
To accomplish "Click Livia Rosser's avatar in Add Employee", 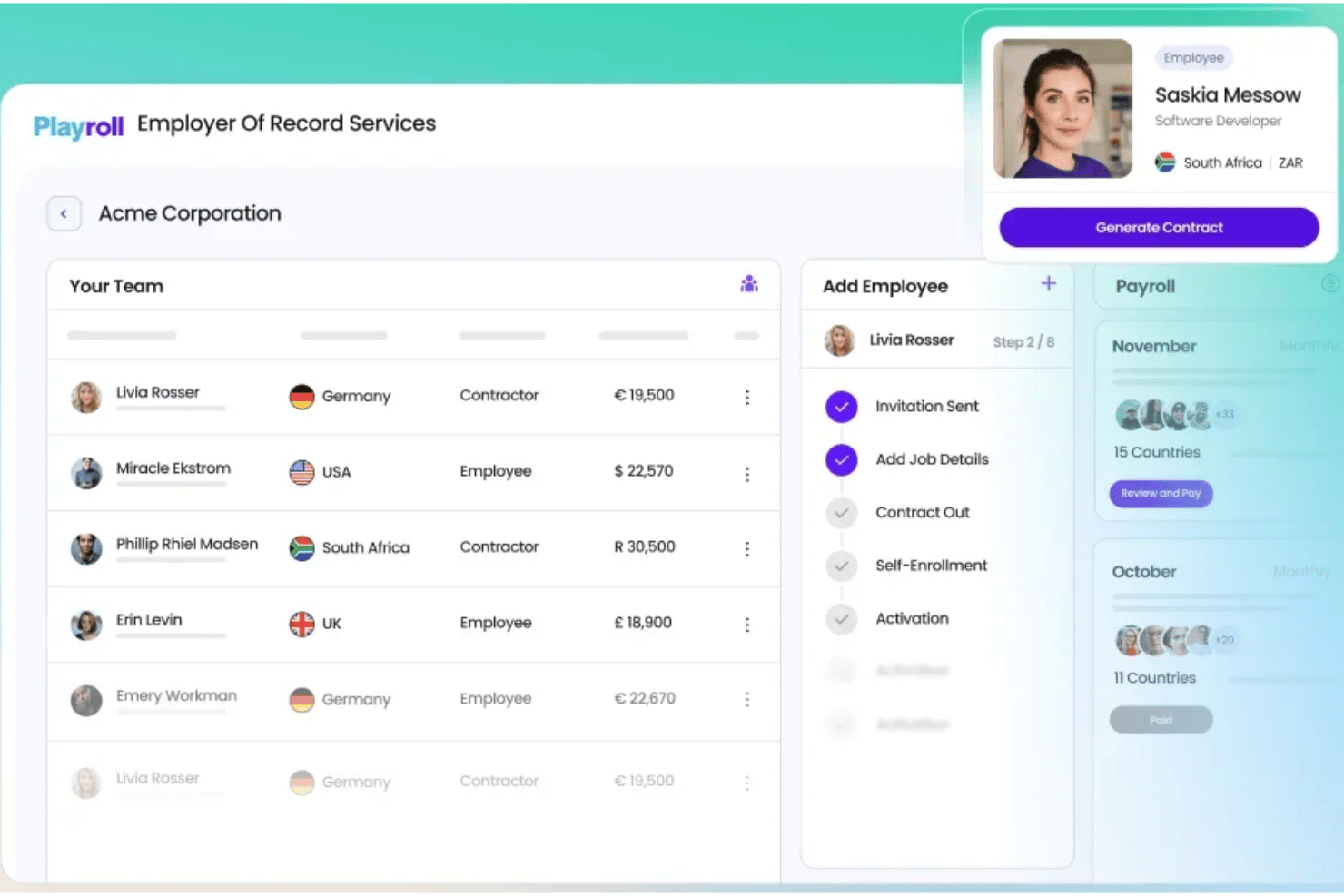I will (839, 340).
